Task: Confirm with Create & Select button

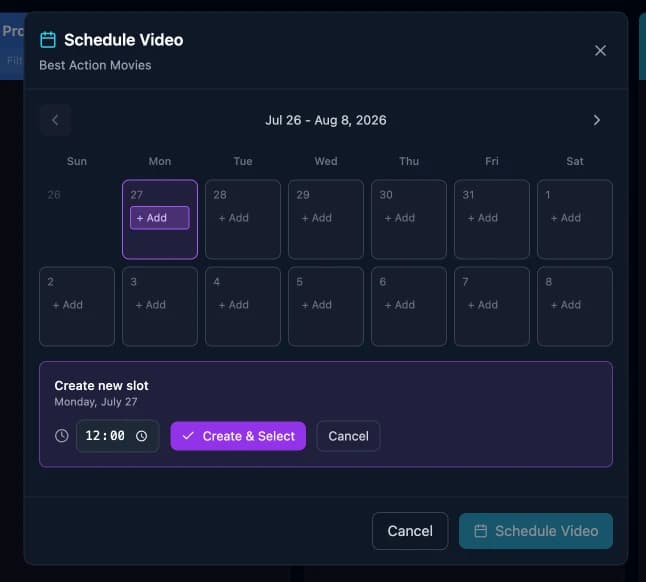Action: click(238, 436)
